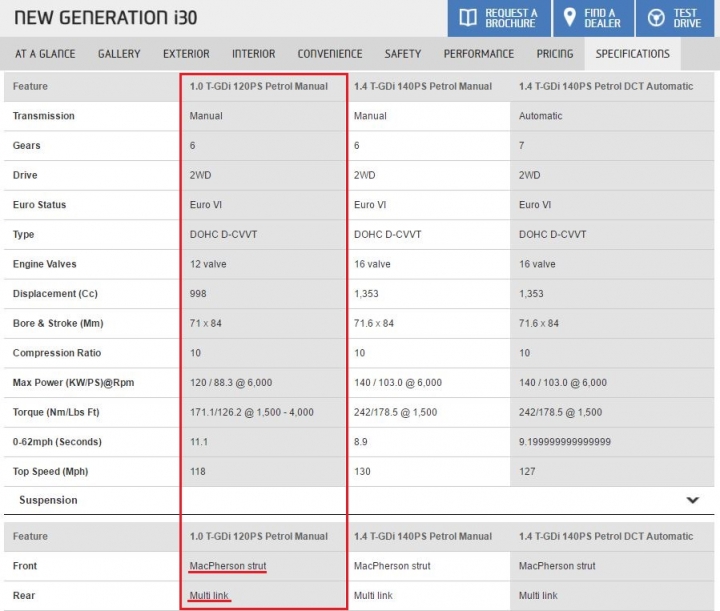720x611 pixels.
Task: Switch to Gallery tab
Action: click(x=119, y=54)
